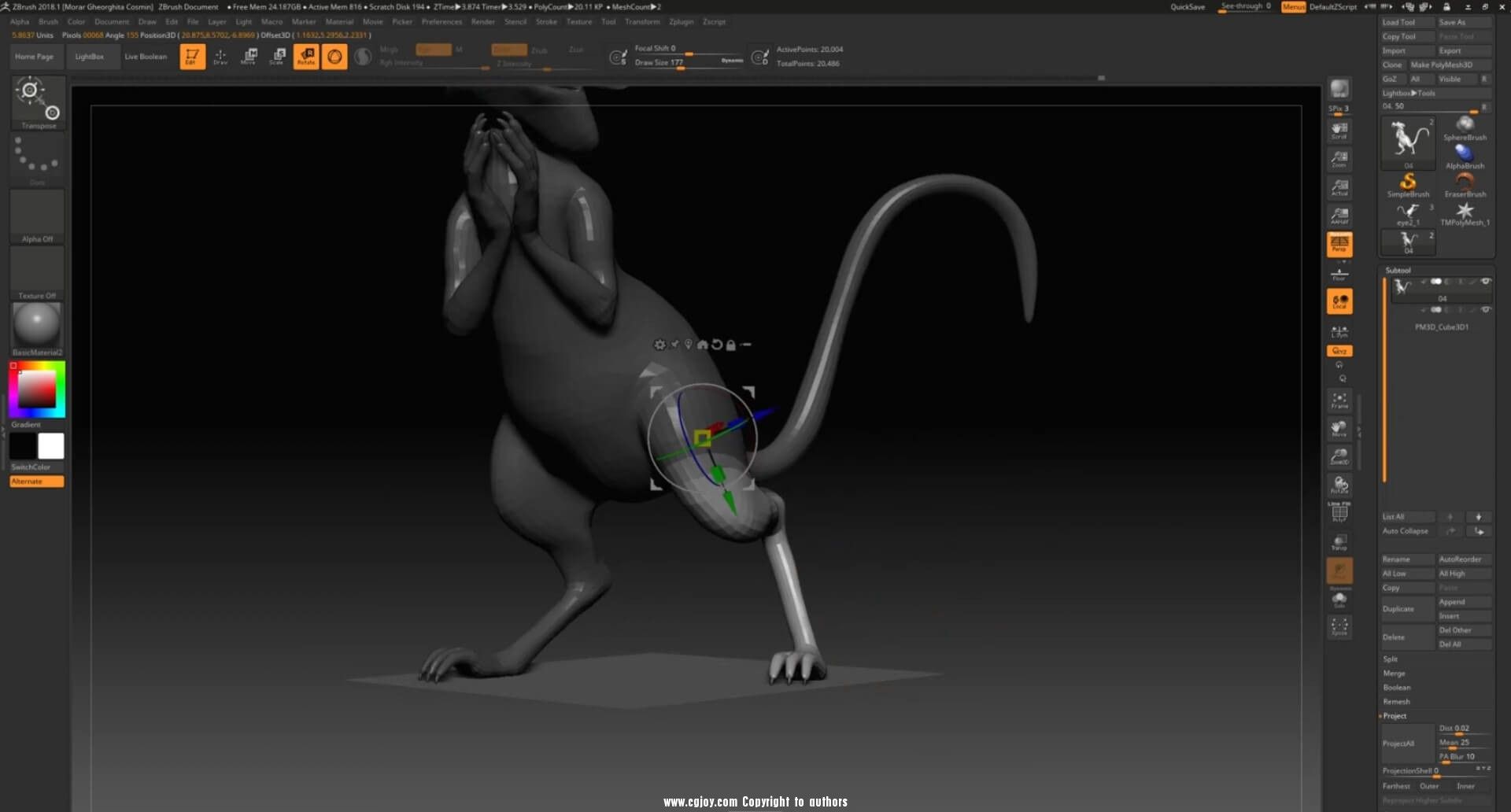
Task: Toggle PolyF line fill display
Action: [x=1339, y=512]
